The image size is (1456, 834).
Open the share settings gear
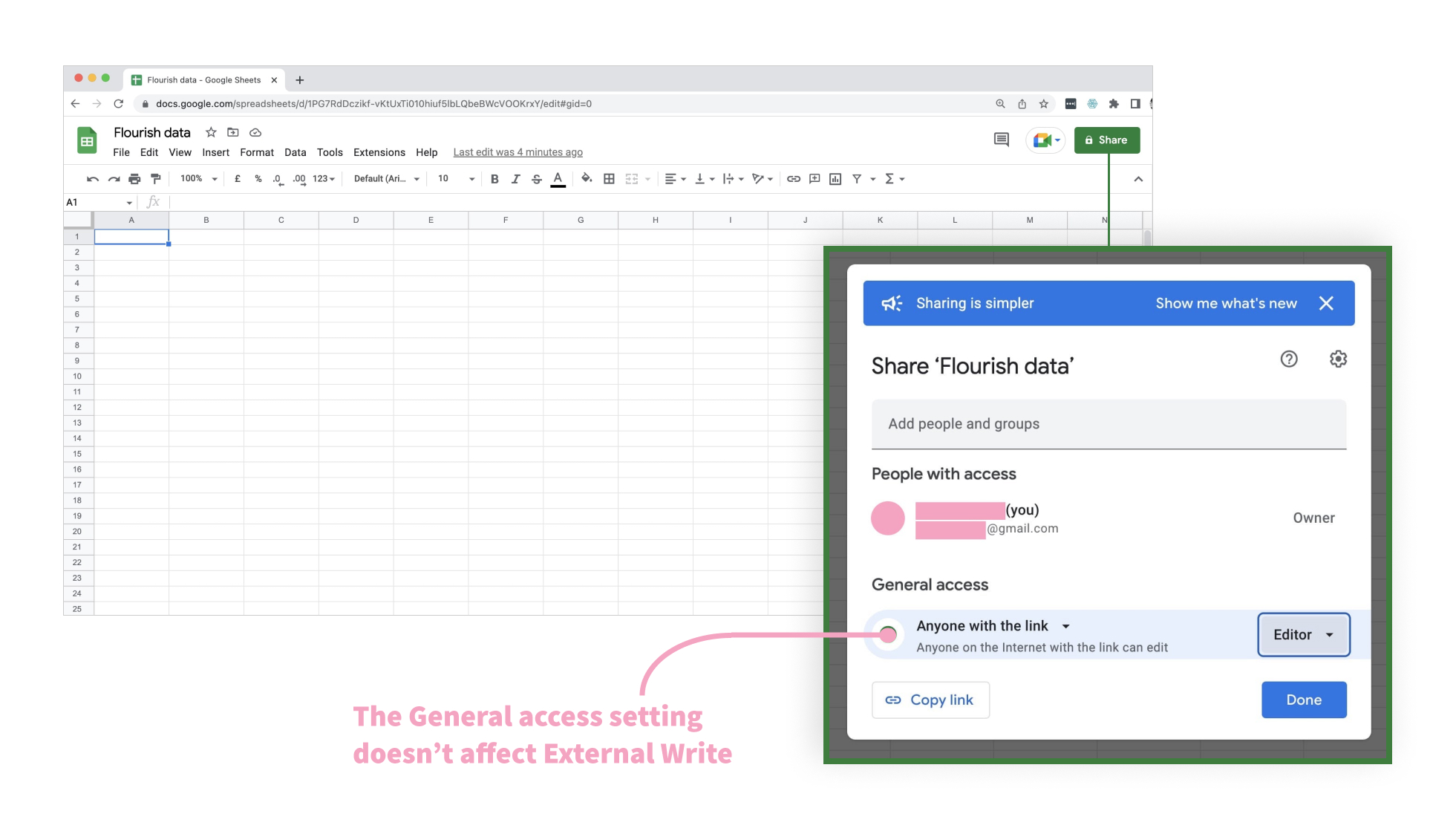click(1338, 359)
